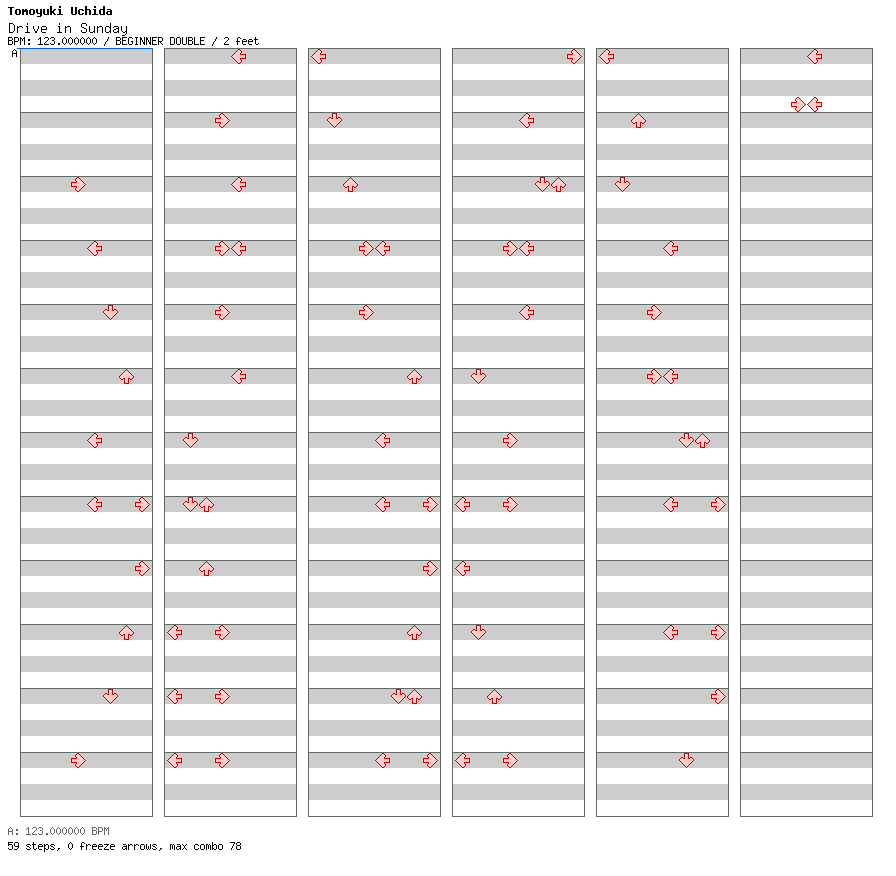
Task: Click the Tomoyuki Uchida artist heading
Action: tap(60, 12)
